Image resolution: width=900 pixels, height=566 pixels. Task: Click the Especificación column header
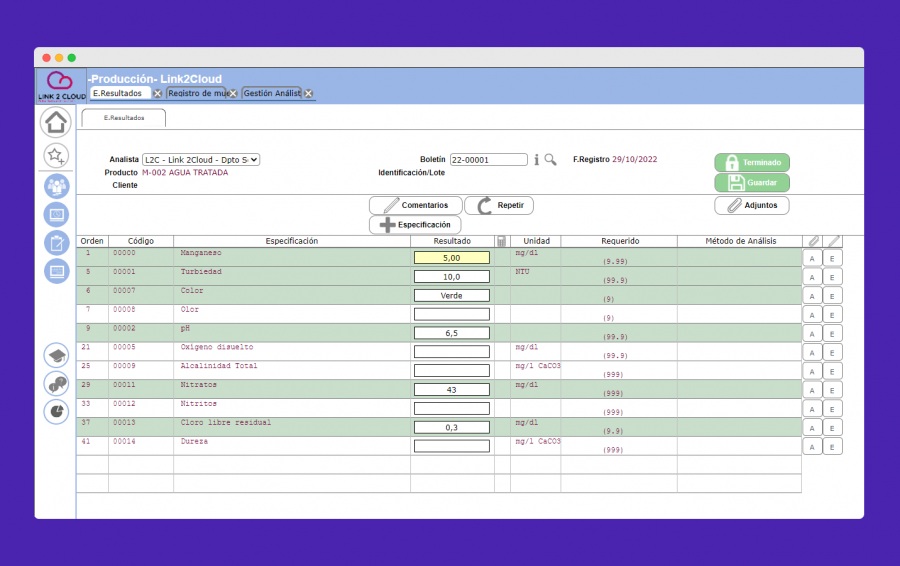pyautogui.click(x=292, y=241)
